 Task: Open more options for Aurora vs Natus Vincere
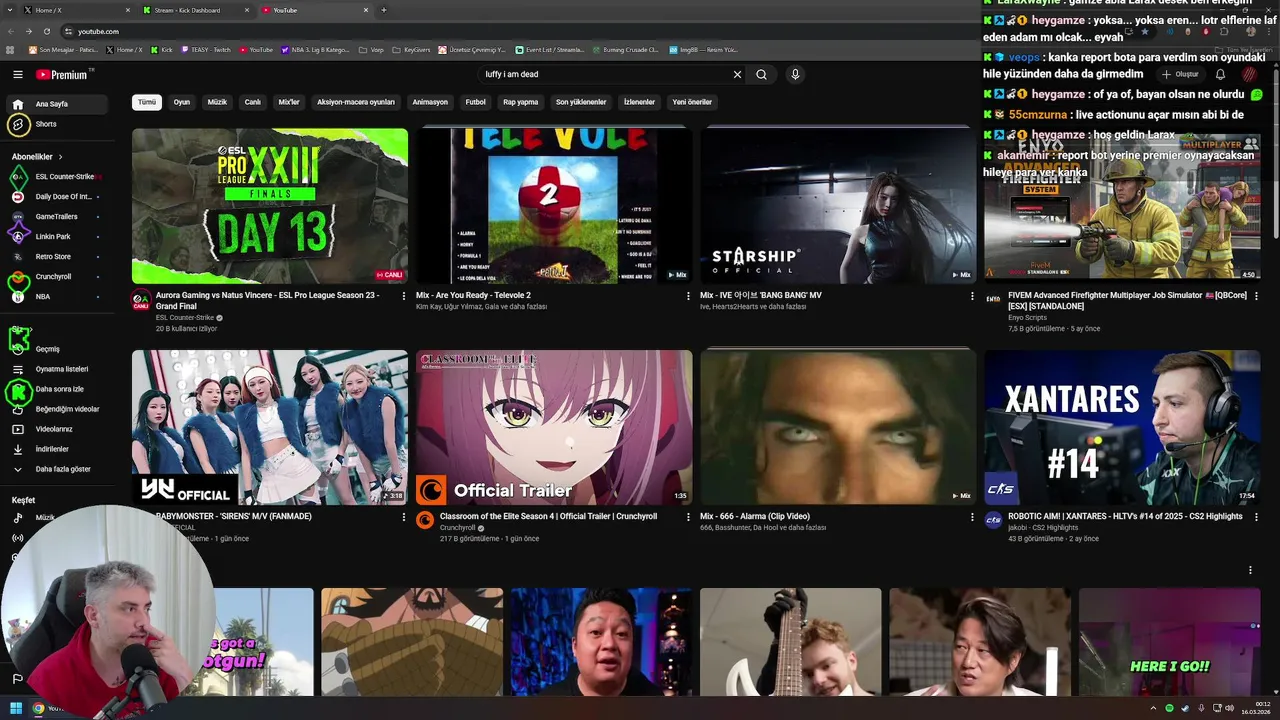tap(404, 296)
